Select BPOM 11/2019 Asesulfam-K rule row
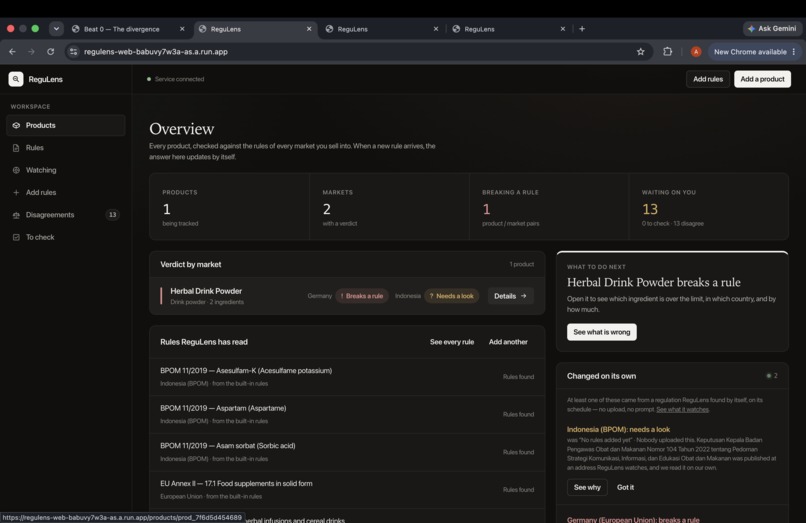Screen dimensions: 806x523 [x=347, y=377]
